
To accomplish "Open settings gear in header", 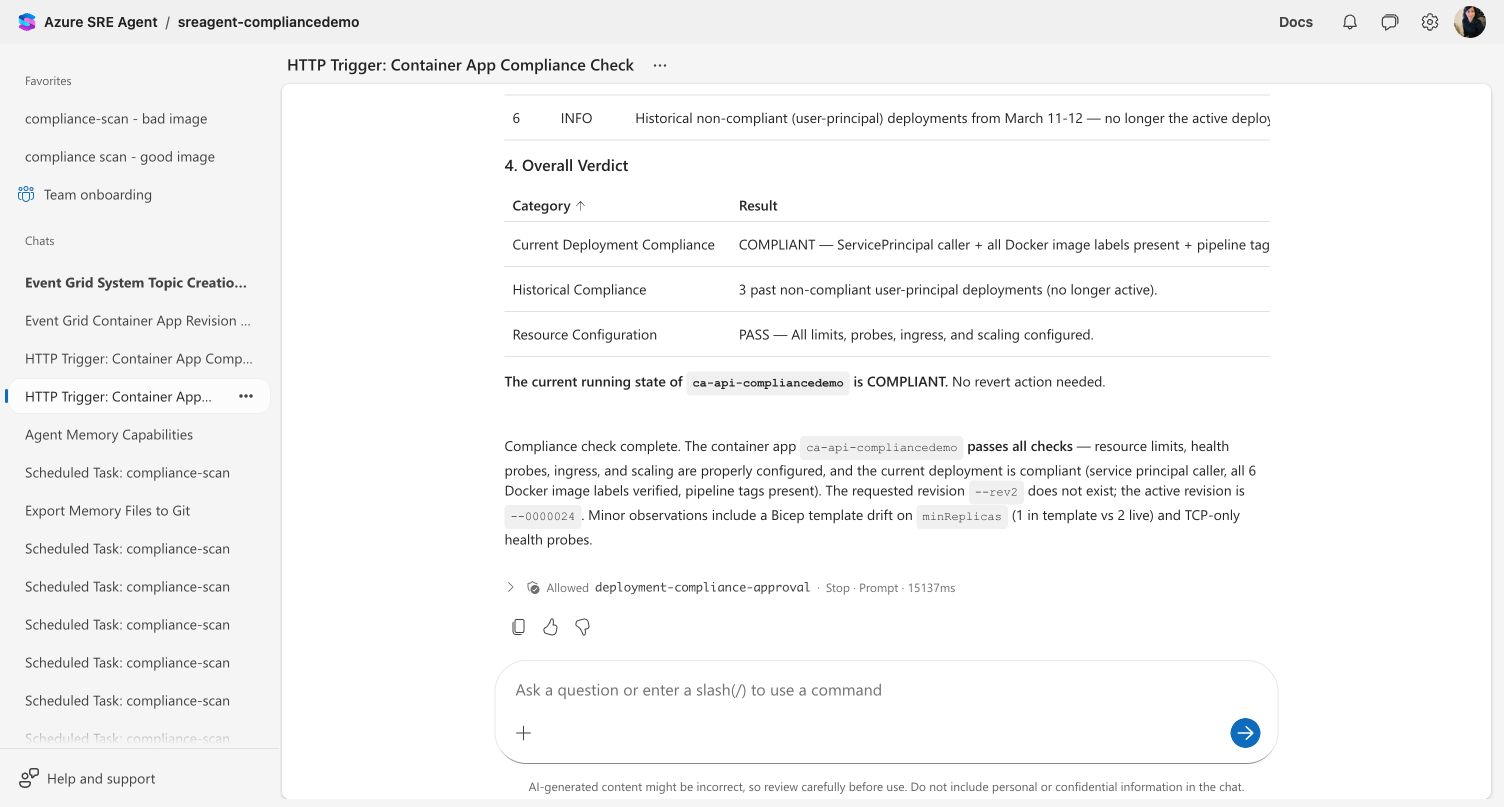I will point(1430,22).
